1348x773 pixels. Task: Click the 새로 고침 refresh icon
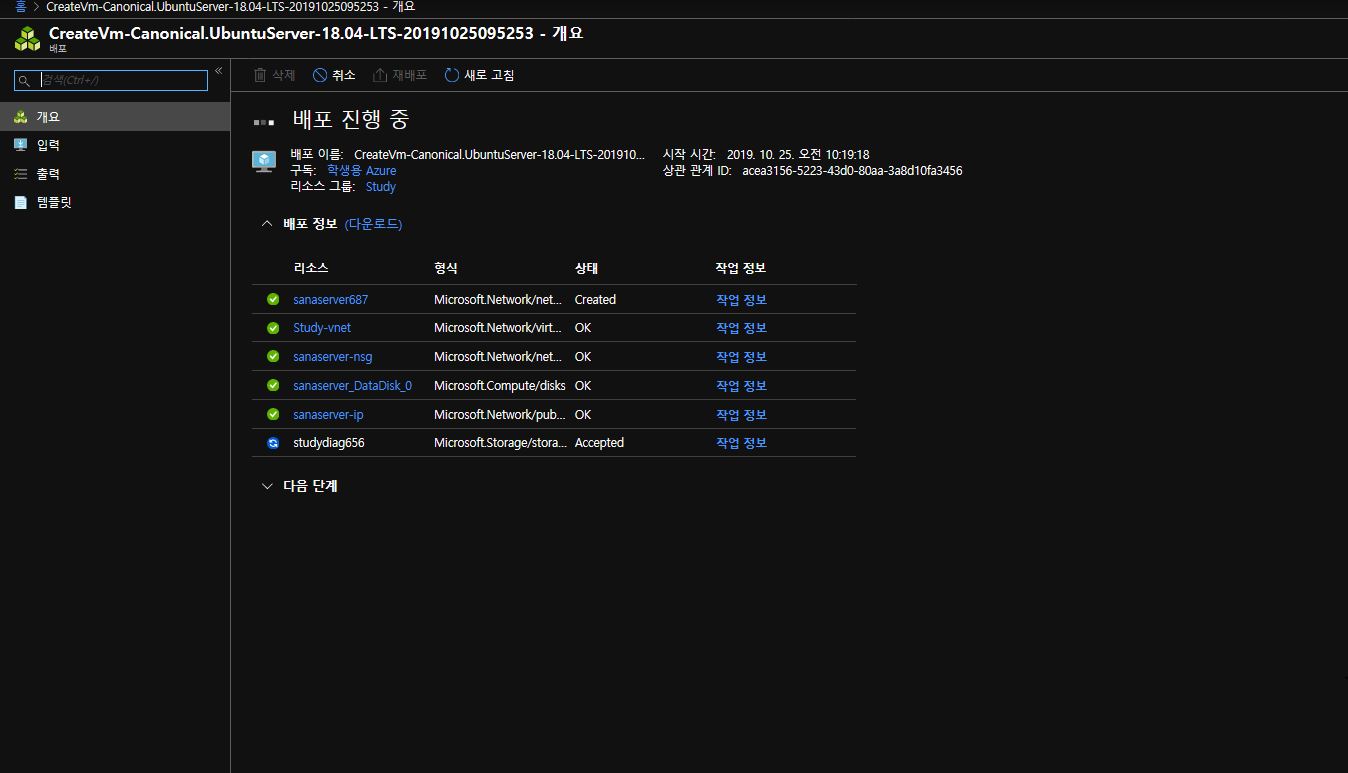click(x=452, y=75)
